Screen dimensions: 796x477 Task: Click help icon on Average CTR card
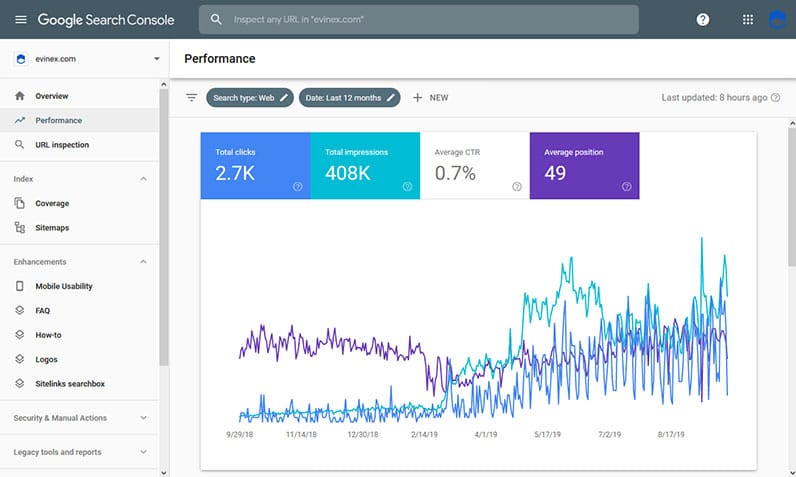tap(517, 187)
